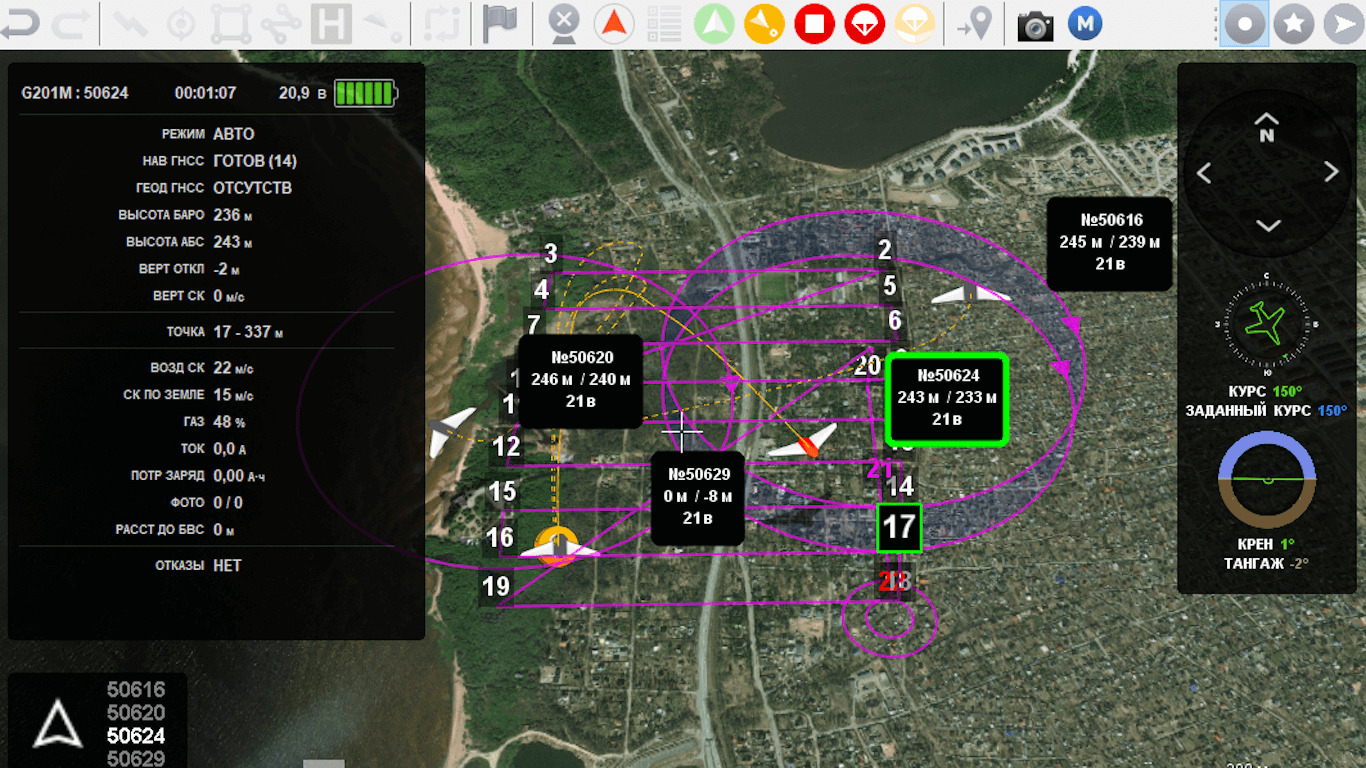
Task: Select UAV 50616 in the bottom-left list
Action: [136, 689]
